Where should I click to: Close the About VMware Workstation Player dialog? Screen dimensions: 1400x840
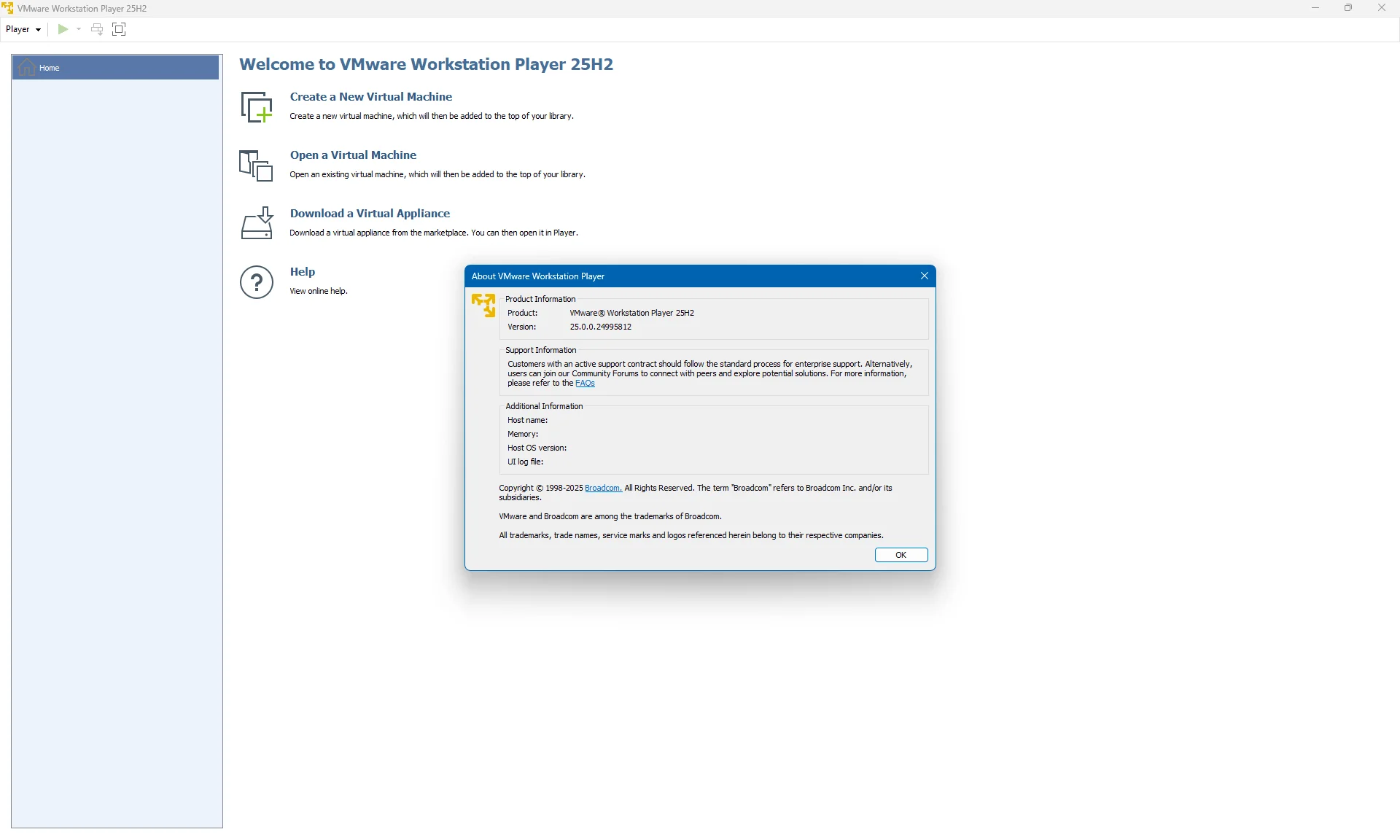(925, 276)
